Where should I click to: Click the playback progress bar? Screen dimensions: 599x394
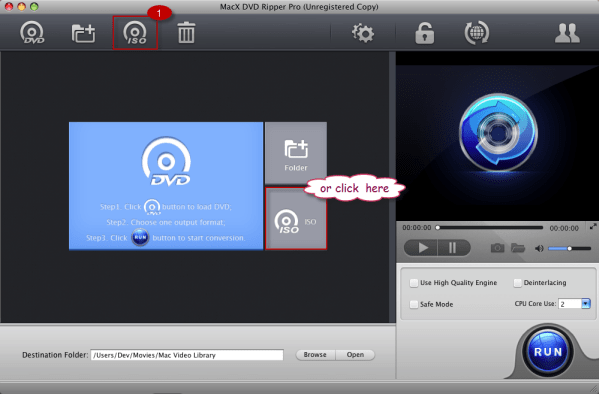(x=490, y=228)
